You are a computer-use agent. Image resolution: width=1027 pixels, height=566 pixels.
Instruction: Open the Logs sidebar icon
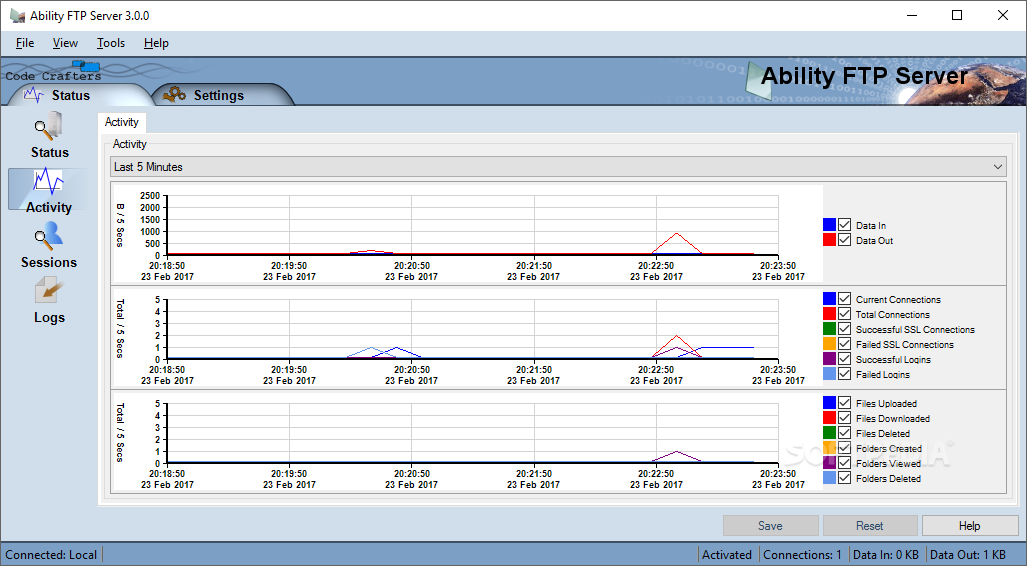click(49, 300)
